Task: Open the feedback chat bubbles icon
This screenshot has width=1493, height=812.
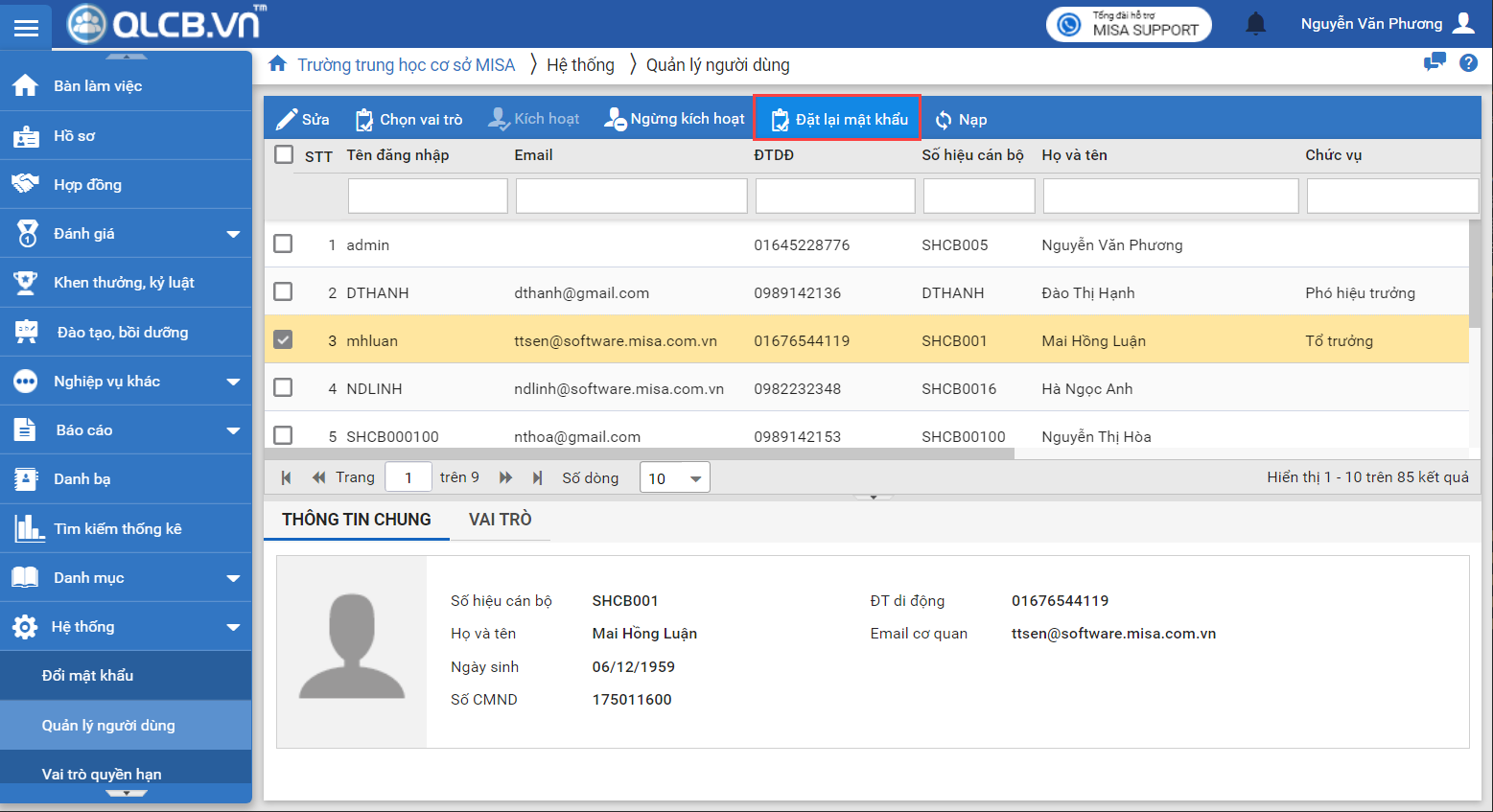Action: coord(1435,63)
